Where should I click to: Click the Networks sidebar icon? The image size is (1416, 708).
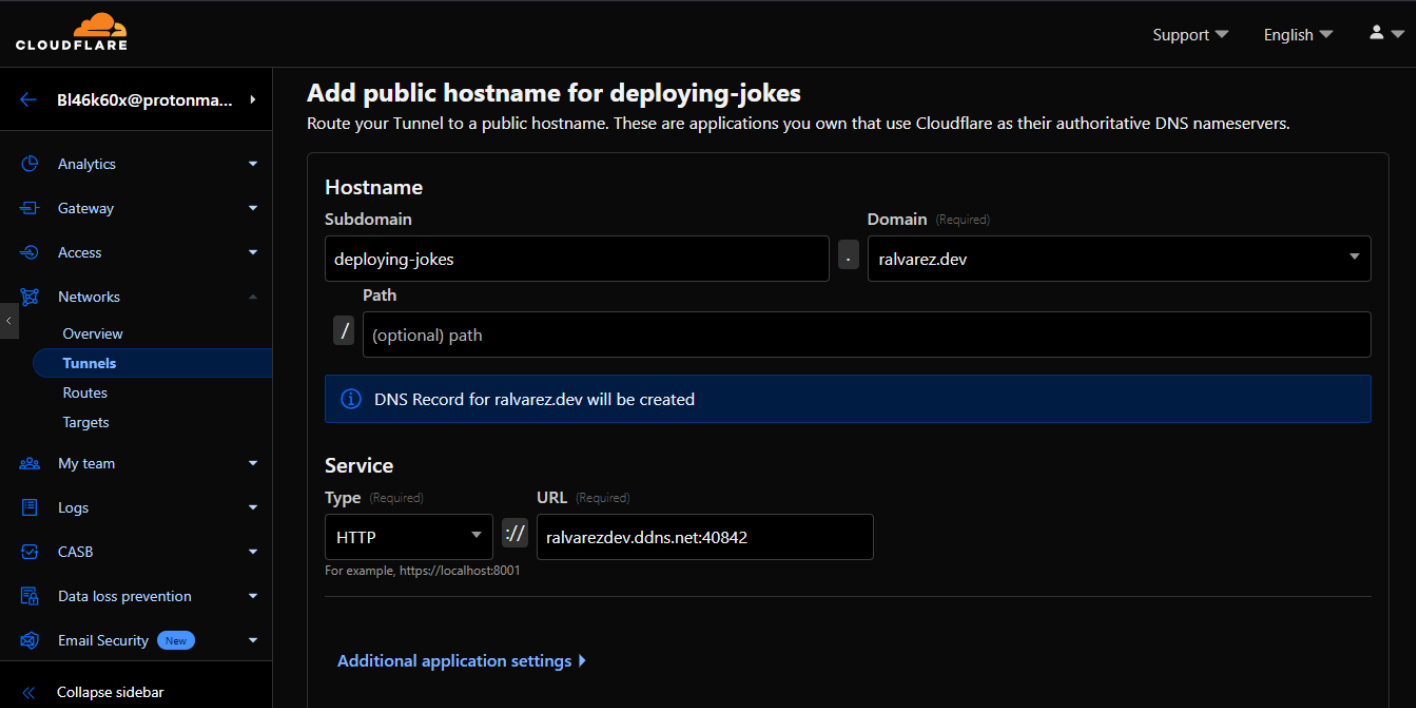click(30, 297)
